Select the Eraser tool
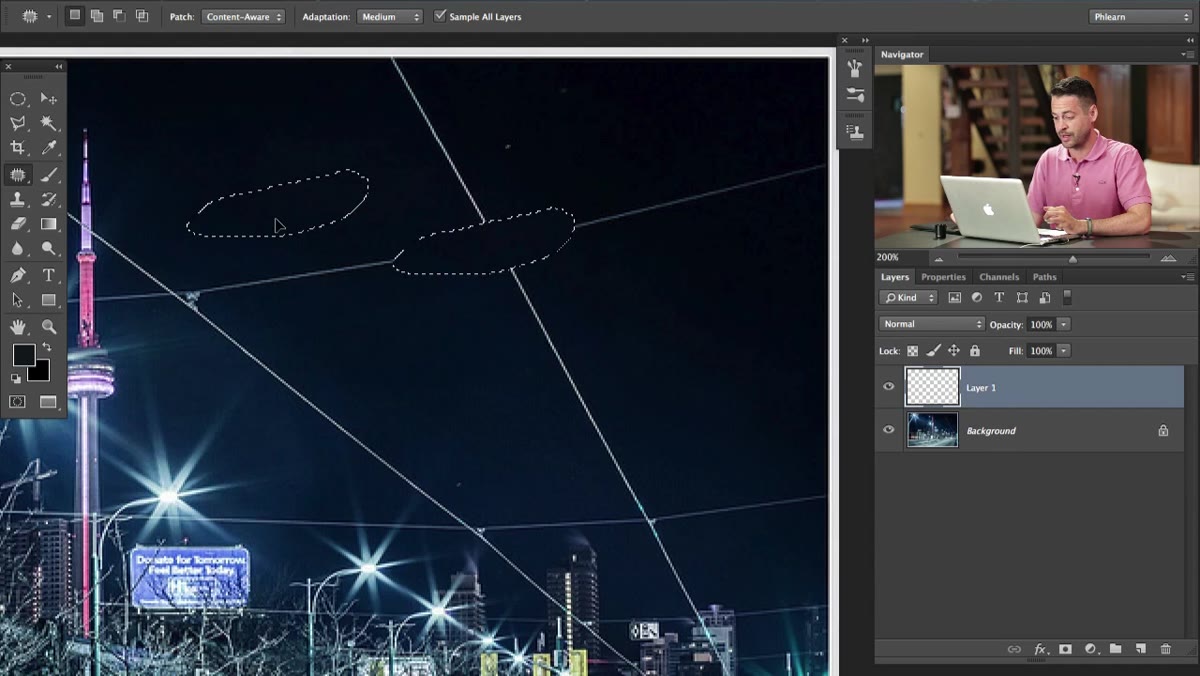This screenshot has height=676, width=1200. pos(18,224)
